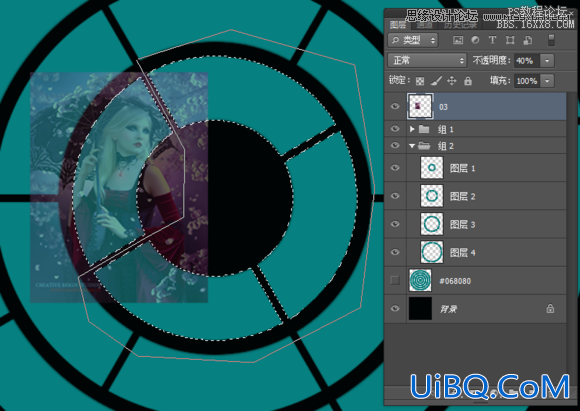This screenshot has width=580, height=411.
Task: Filter layers by pixel layer icon
Action: tap(458, 40)
